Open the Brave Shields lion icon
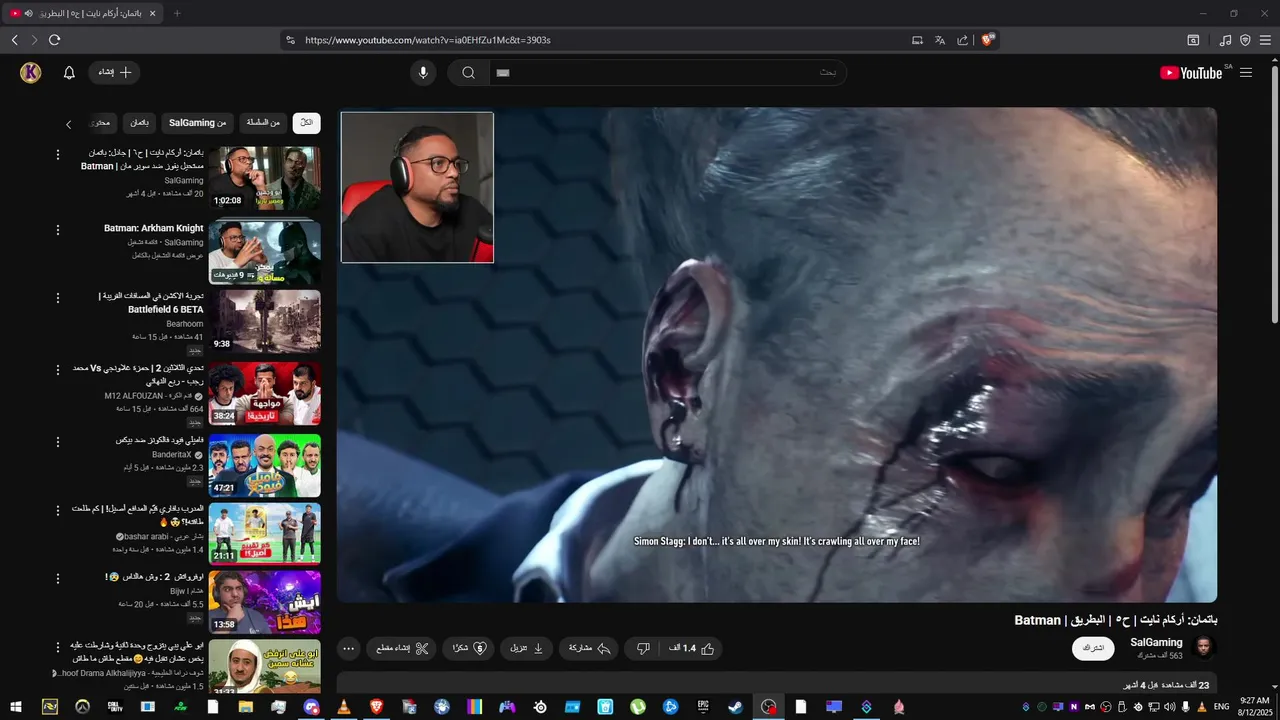The image size is (1280, 720). click(988, 40)
